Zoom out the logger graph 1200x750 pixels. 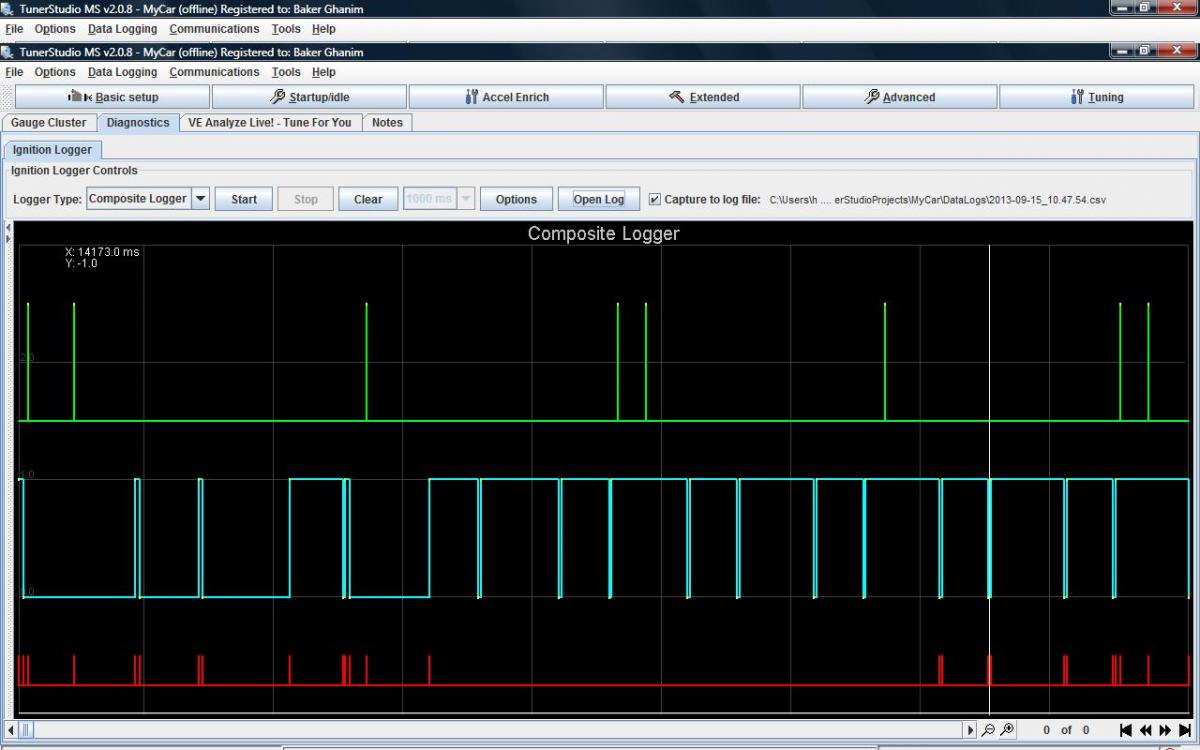pyautogui.click(x=988, y=730)
